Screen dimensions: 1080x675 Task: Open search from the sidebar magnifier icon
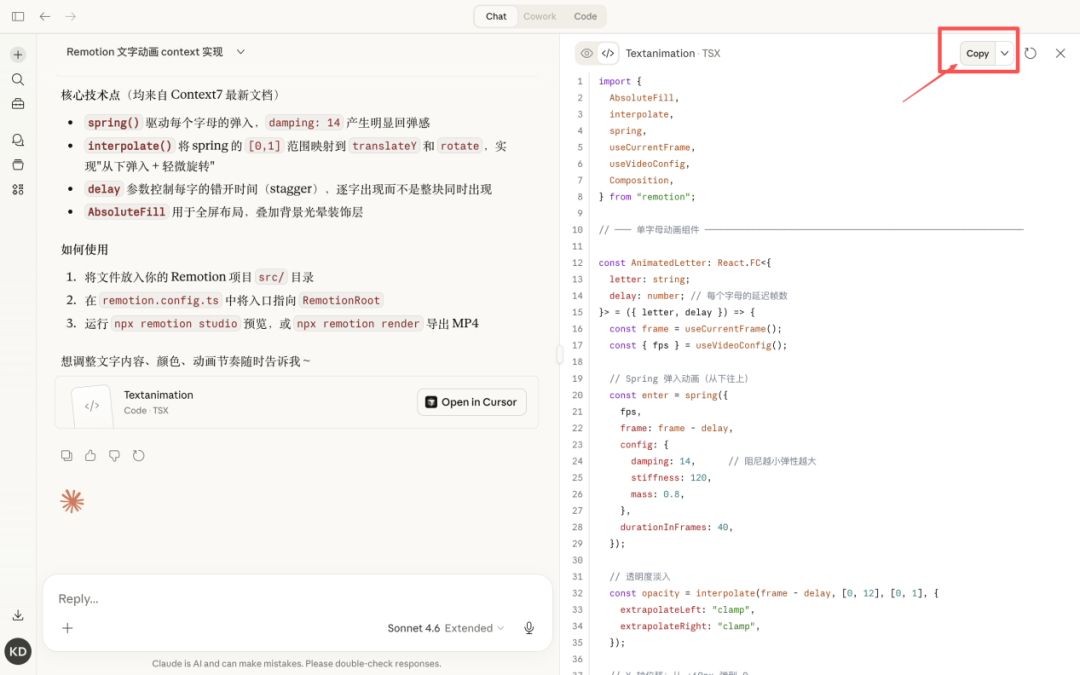coord(18,79)
